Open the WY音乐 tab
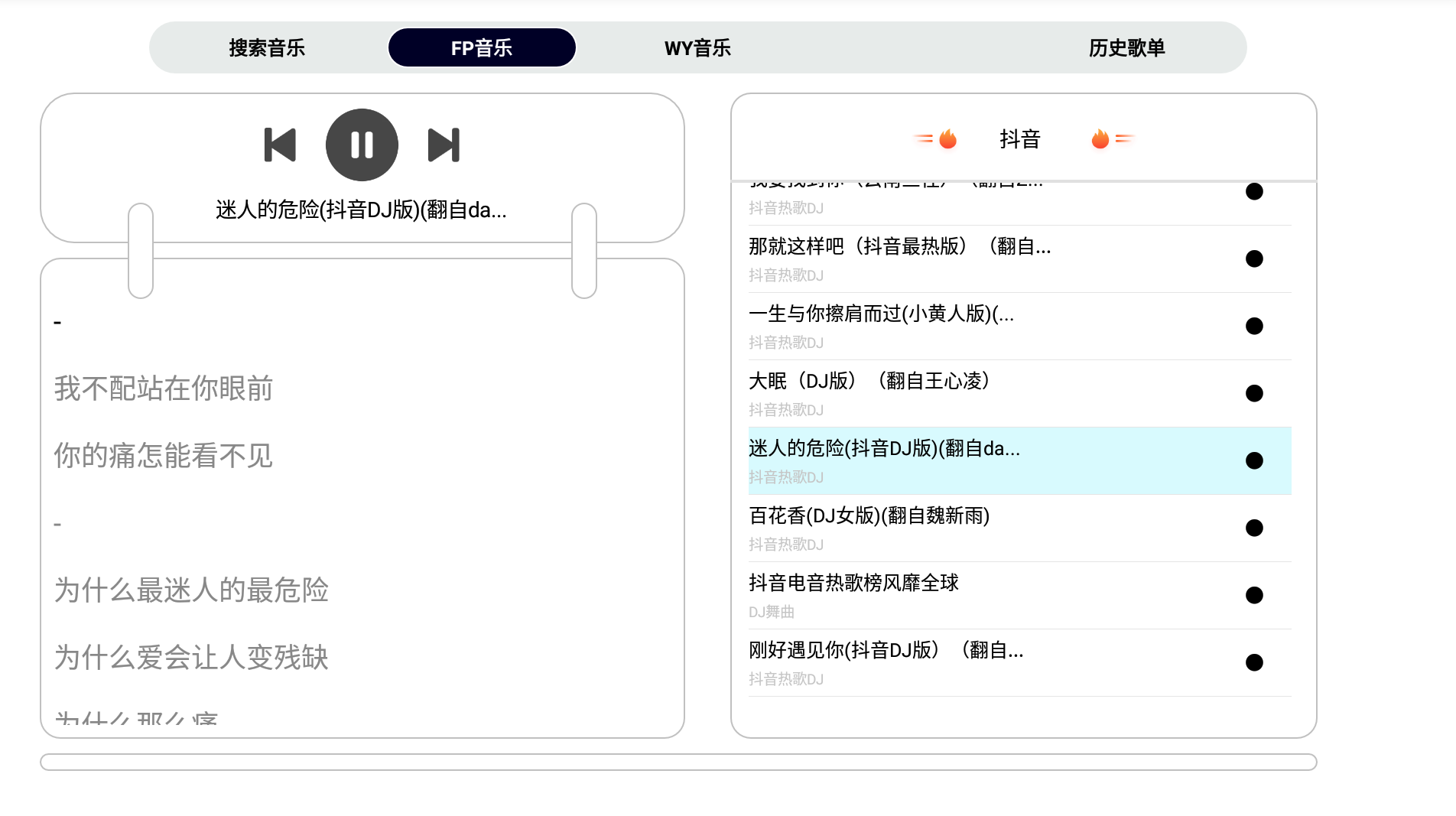This screenshot has width=1456, height=816. (697, 48)
